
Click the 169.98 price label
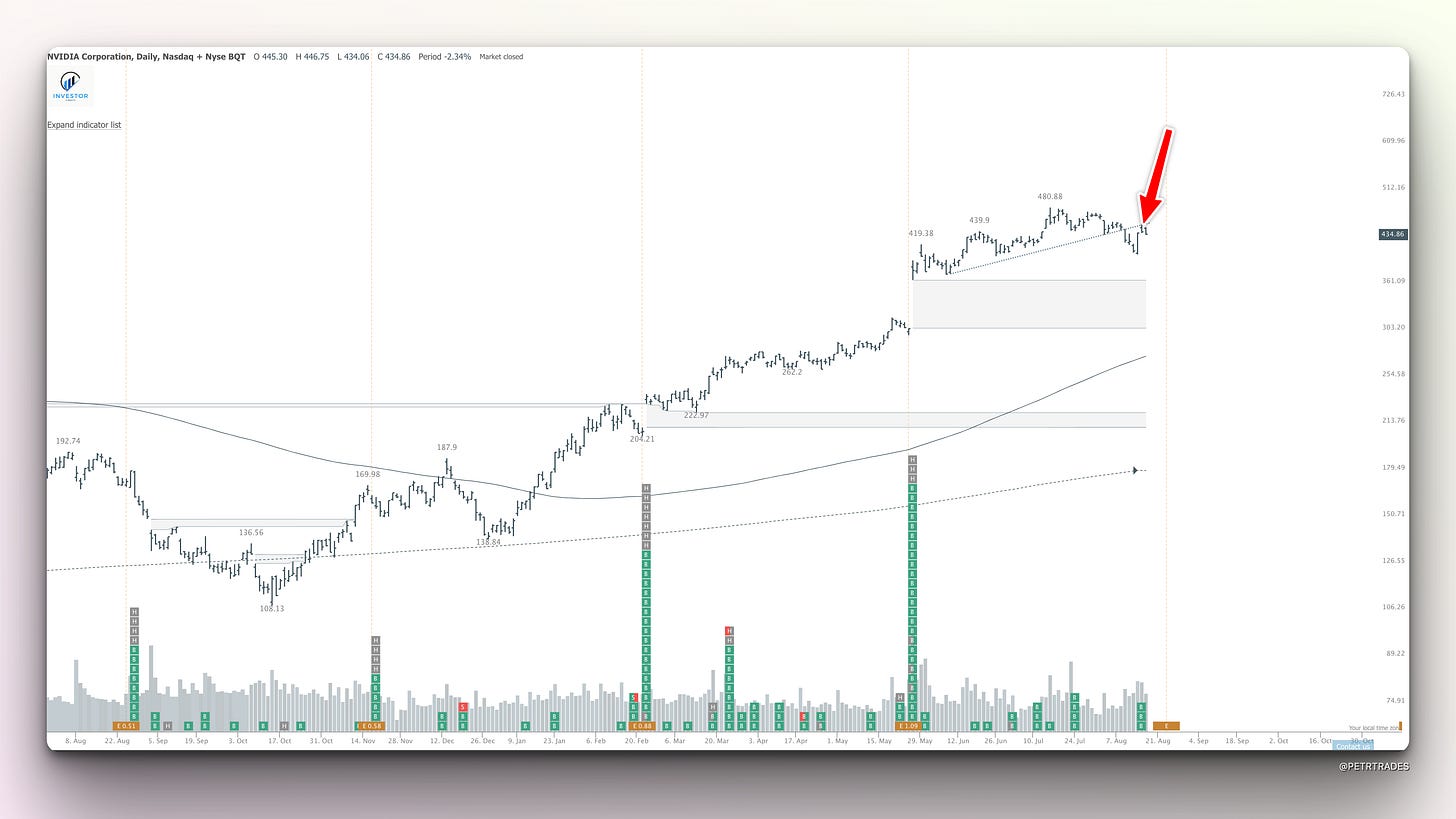(368, 474)
